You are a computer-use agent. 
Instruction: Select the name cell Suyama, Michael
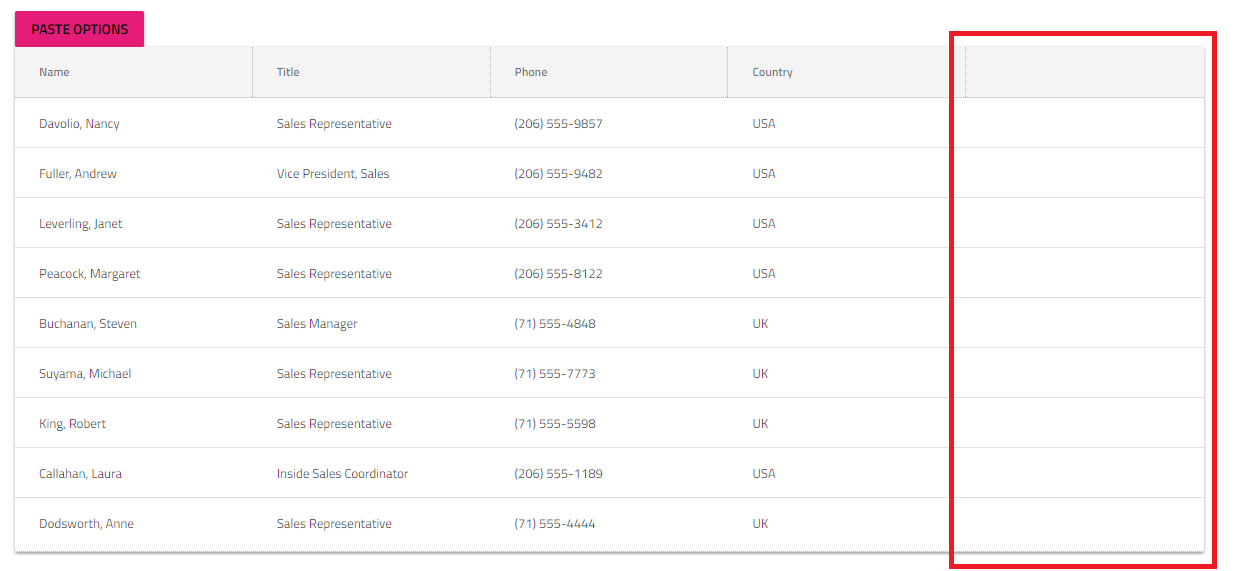tap(85, 374)
